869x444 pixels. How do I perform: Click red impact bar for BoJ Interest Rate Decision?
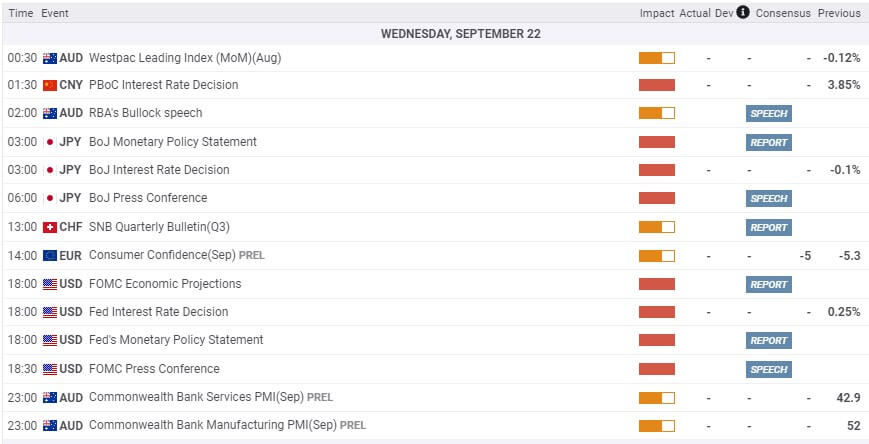(x=657, y=170)
